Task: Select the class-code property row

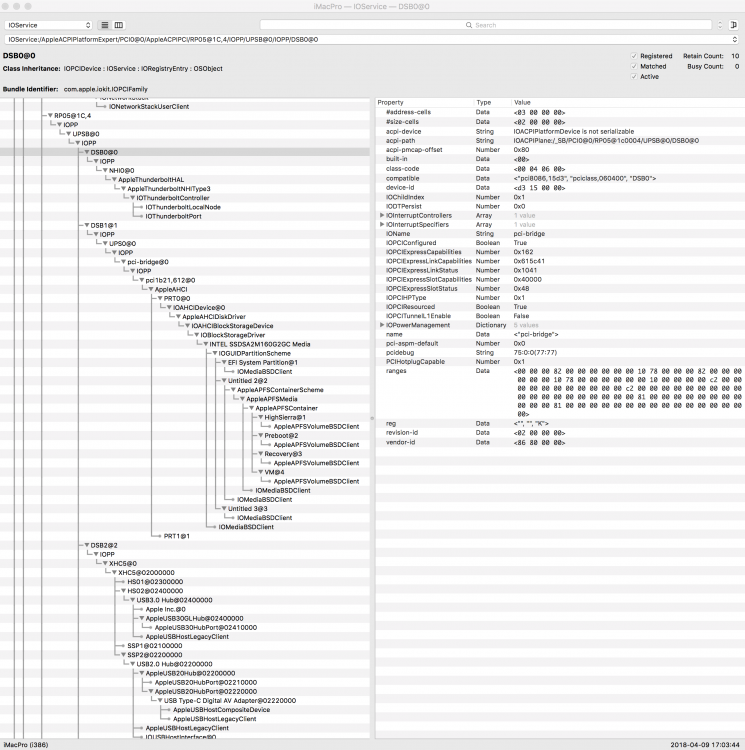Action: 560,169
